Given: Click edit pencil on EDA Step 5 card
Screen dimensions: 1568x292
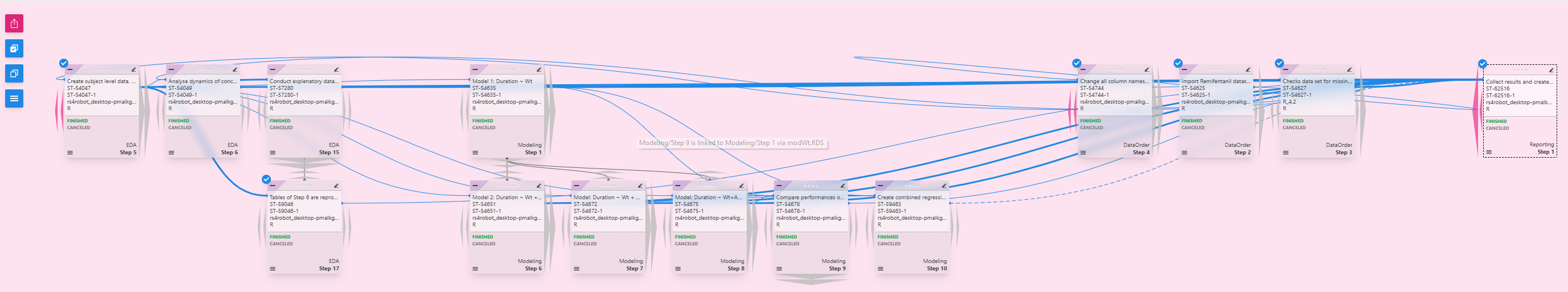Looking at the screenshot, I should (133, 69).
